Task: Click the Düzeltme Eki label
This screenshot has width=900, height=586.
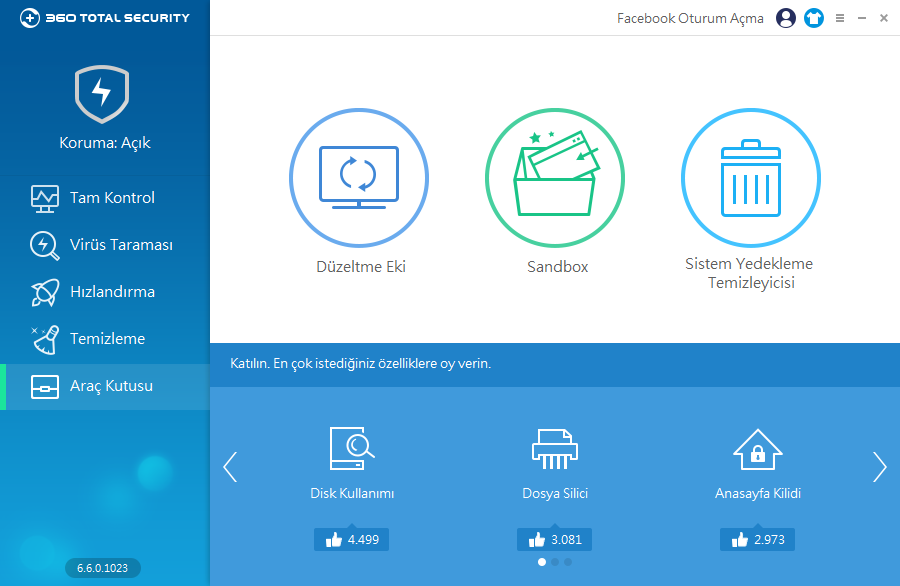Action: [x=361, y=267]
